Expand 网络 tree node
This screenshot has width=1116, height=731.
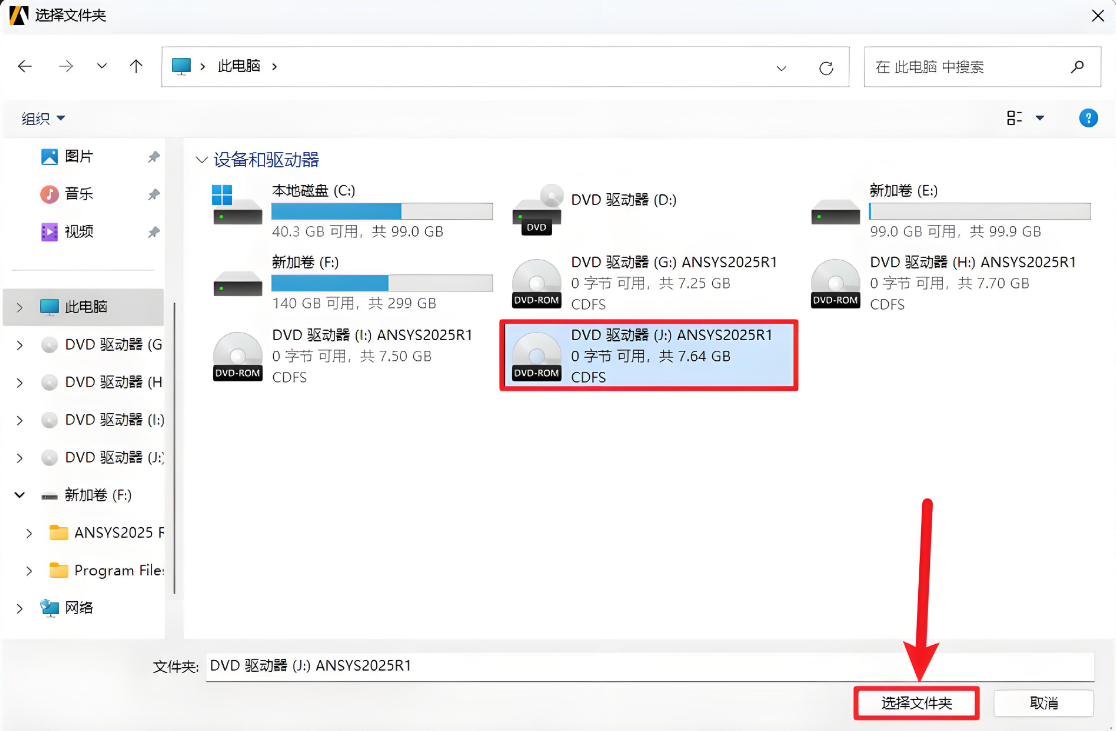click(x=19, y=609)
